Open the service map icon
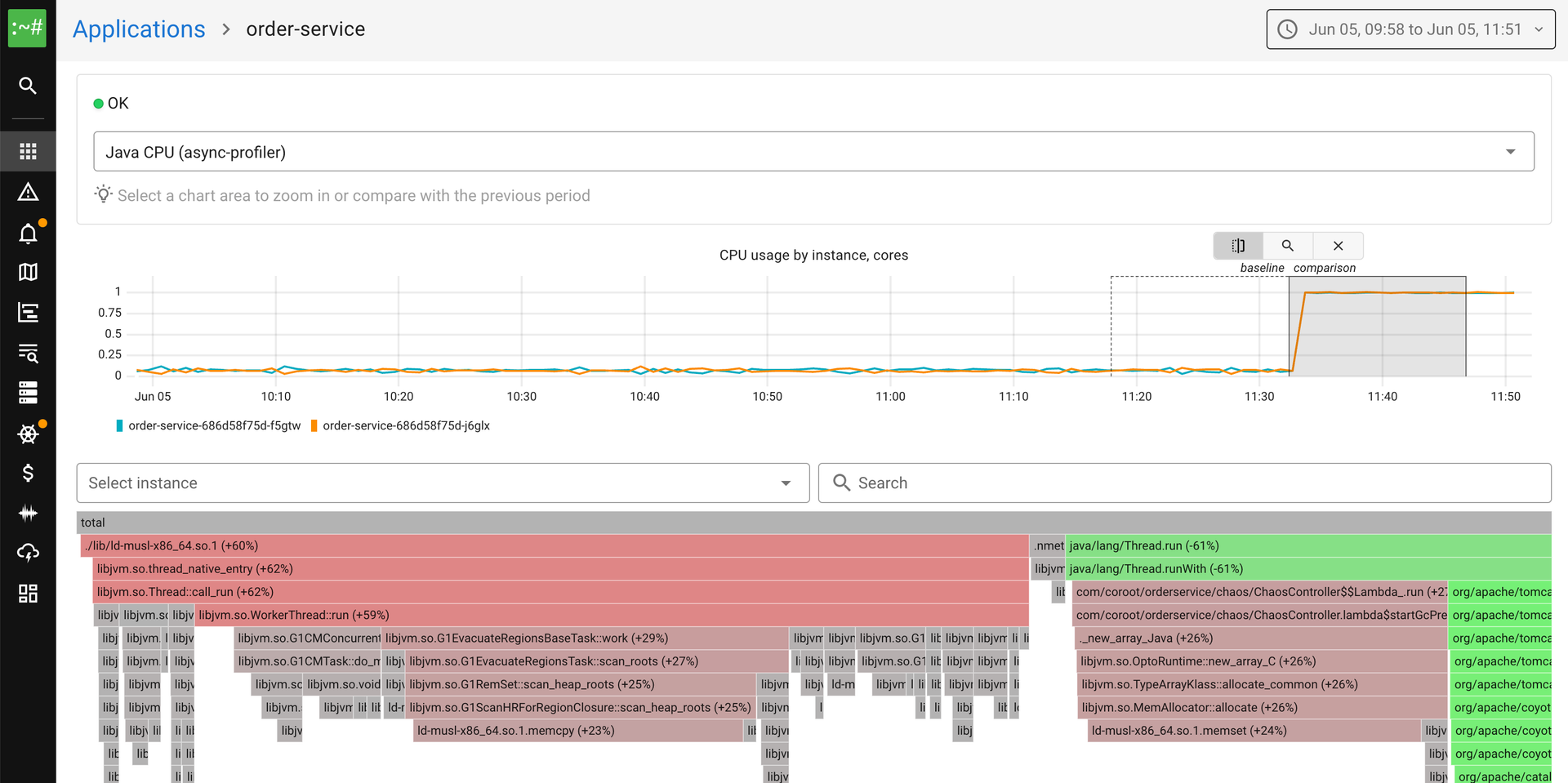This screenshot has width=1568, height=783. pyautogui.click(x=28, y=272)
